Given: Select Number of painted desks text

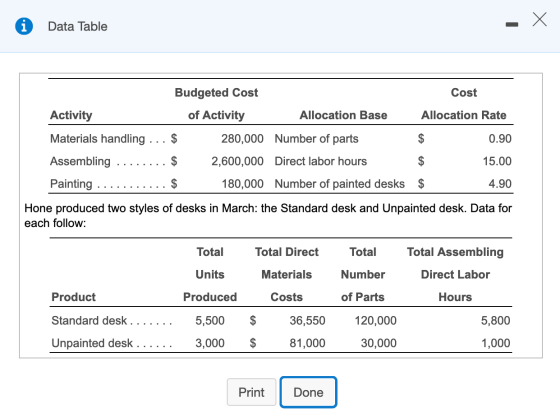Looking at the screenshot, I should 340,184.
